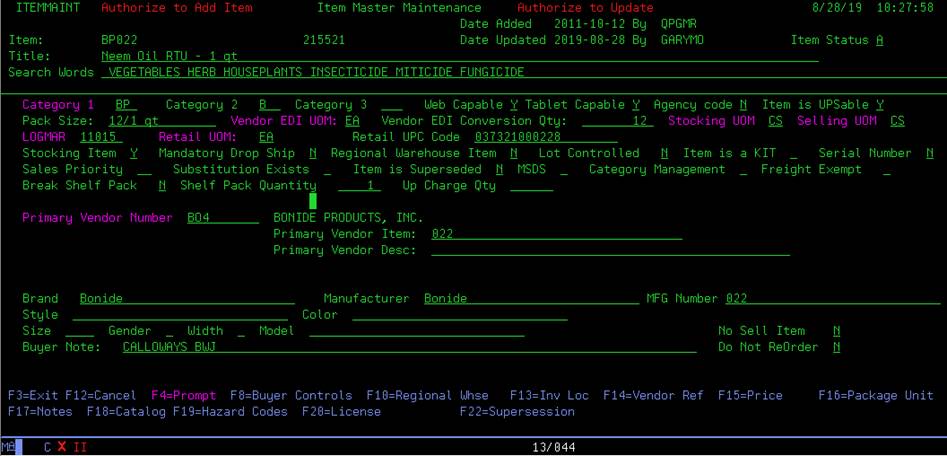
Task: Select the Primary Vendor Number field B04
Action: point(222,218)
